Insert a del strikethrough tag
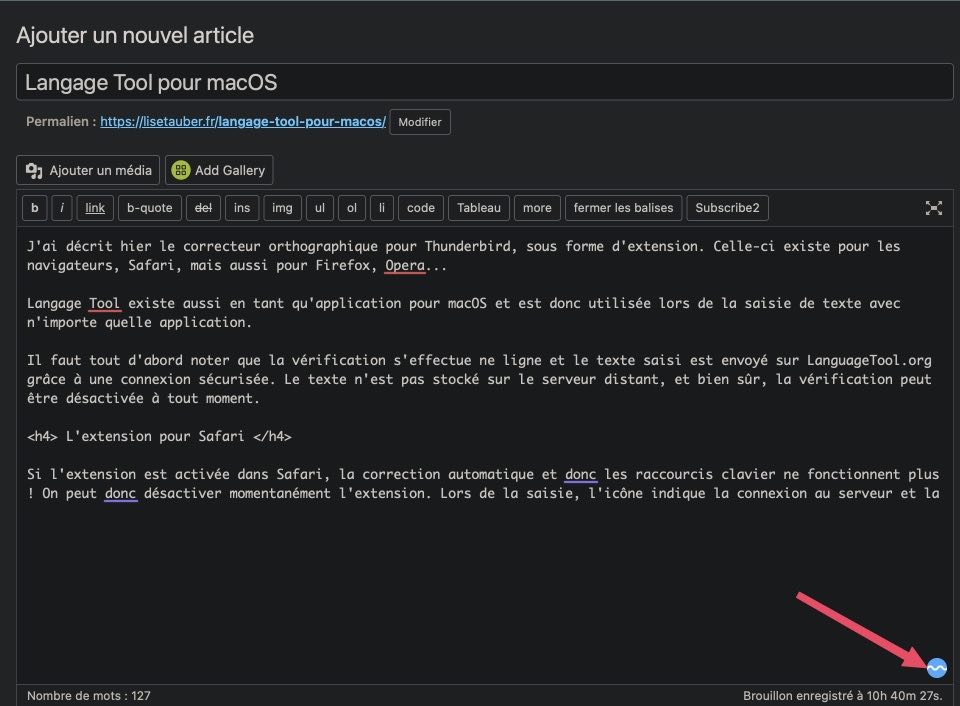 point(203,208)
